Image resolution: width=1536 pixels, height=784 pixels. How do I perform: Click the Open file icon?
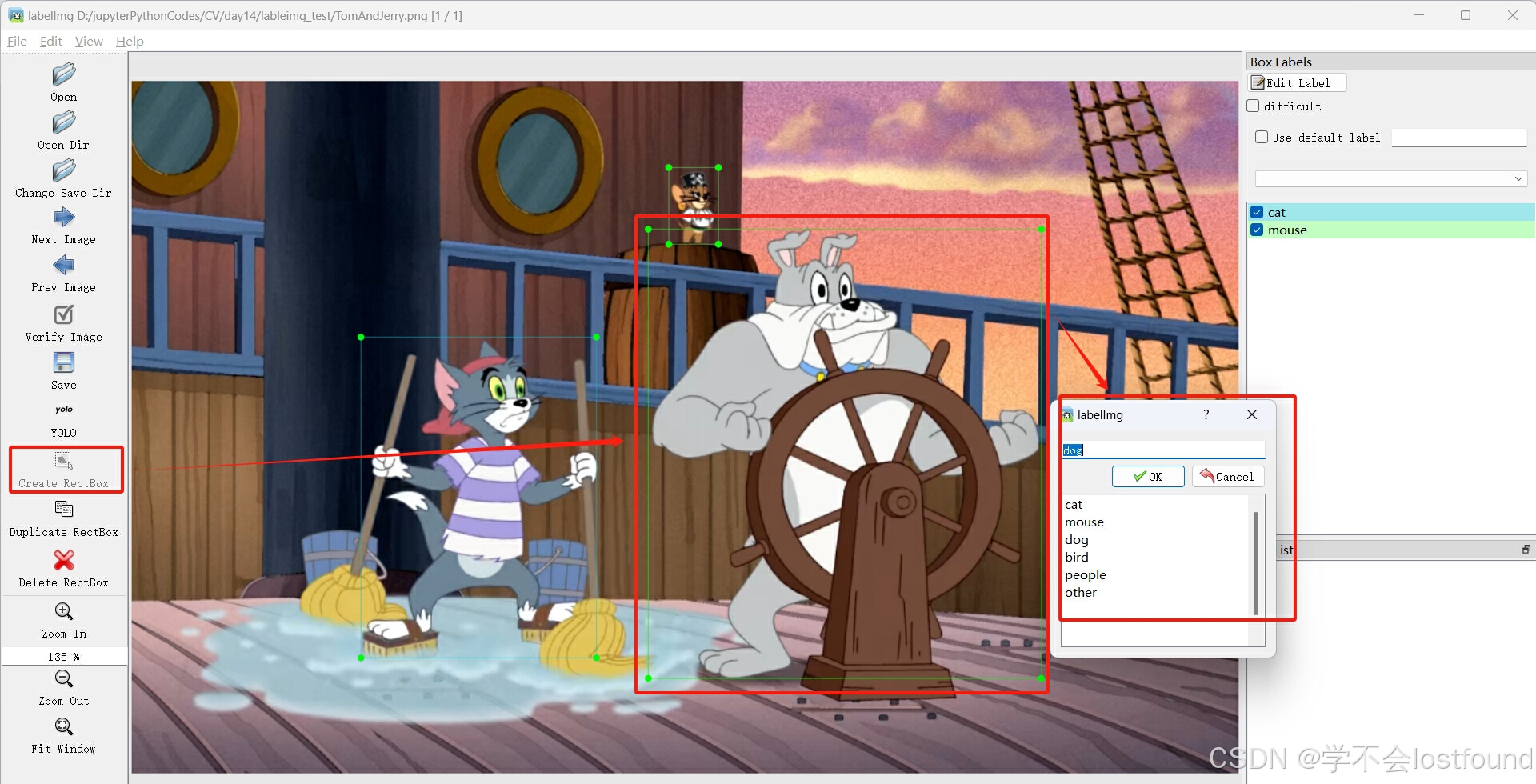tap(64, 75)
